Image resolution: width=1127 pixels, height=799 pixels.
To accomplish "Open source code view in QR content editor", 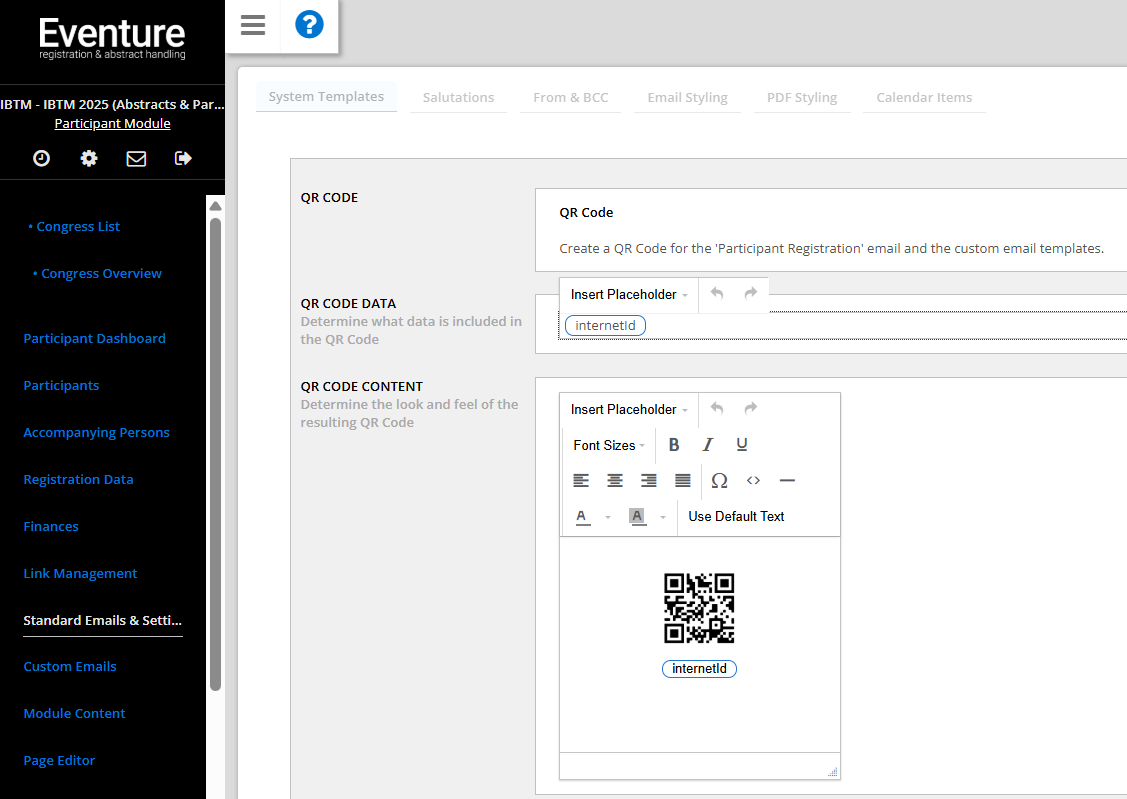I will coord(753,481).
